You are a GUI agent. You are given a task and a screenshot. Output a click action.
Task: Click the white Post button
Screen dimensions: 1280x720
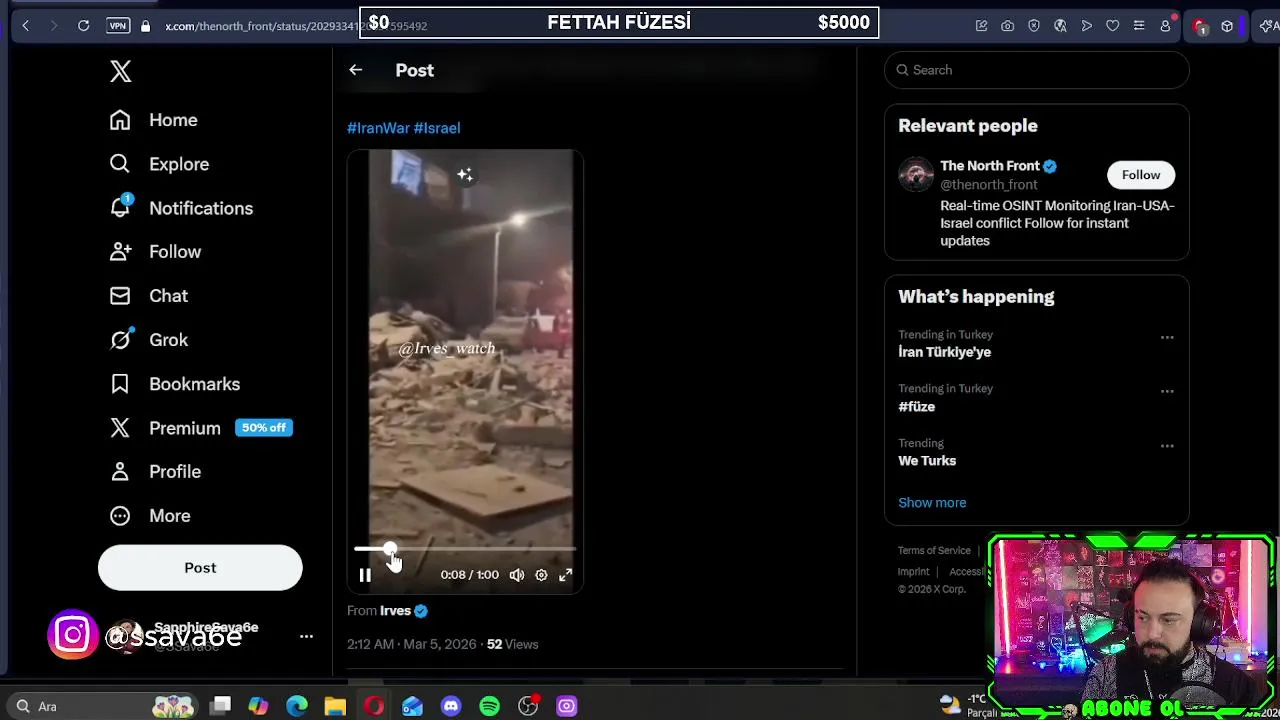(200, 568)
